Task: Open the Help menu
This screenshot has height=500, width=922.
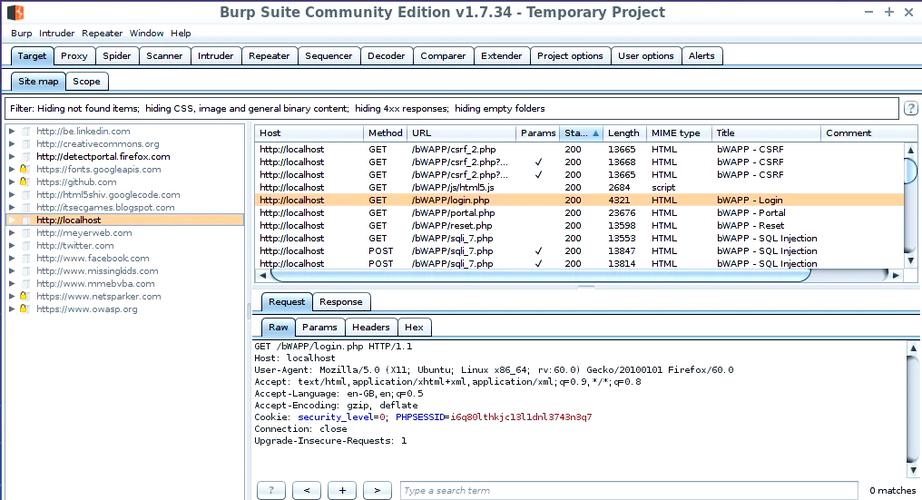Action: [x=181, y=33]
